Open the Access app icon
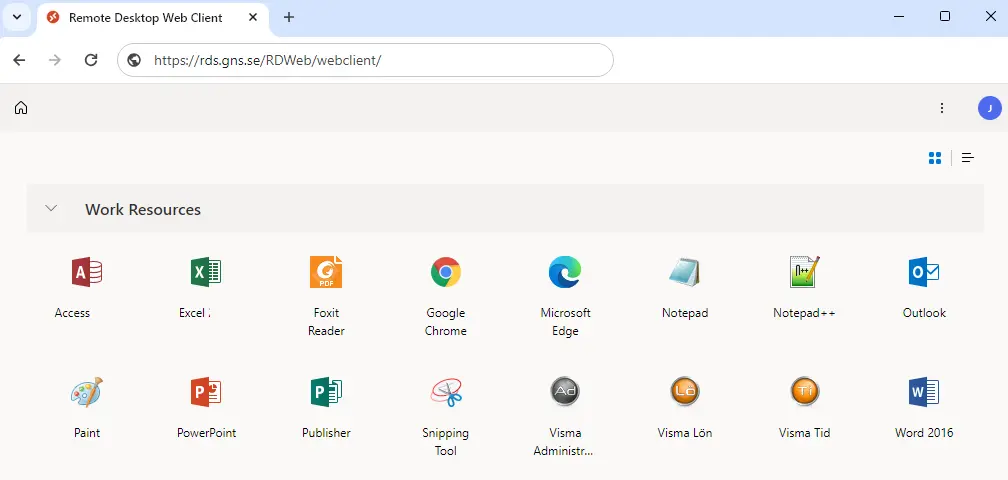 tap(87, 272)
